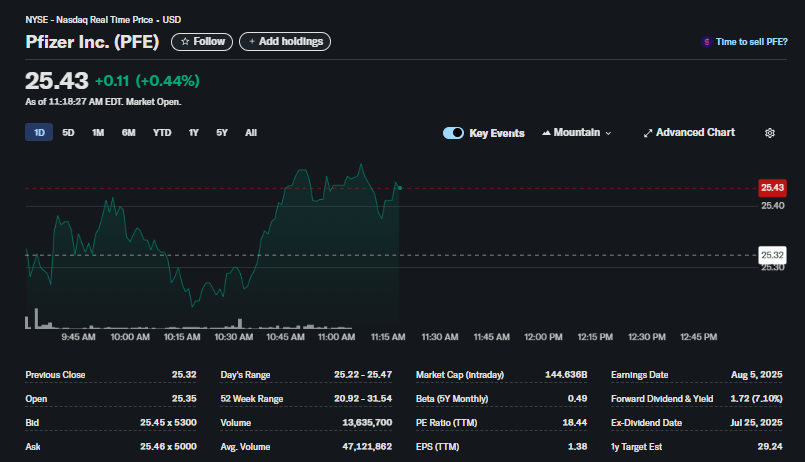Viewport: 805px width, 462px height.
Task: Click the EPS (TTM) value 1.38
Action: [x=578, y=447]
